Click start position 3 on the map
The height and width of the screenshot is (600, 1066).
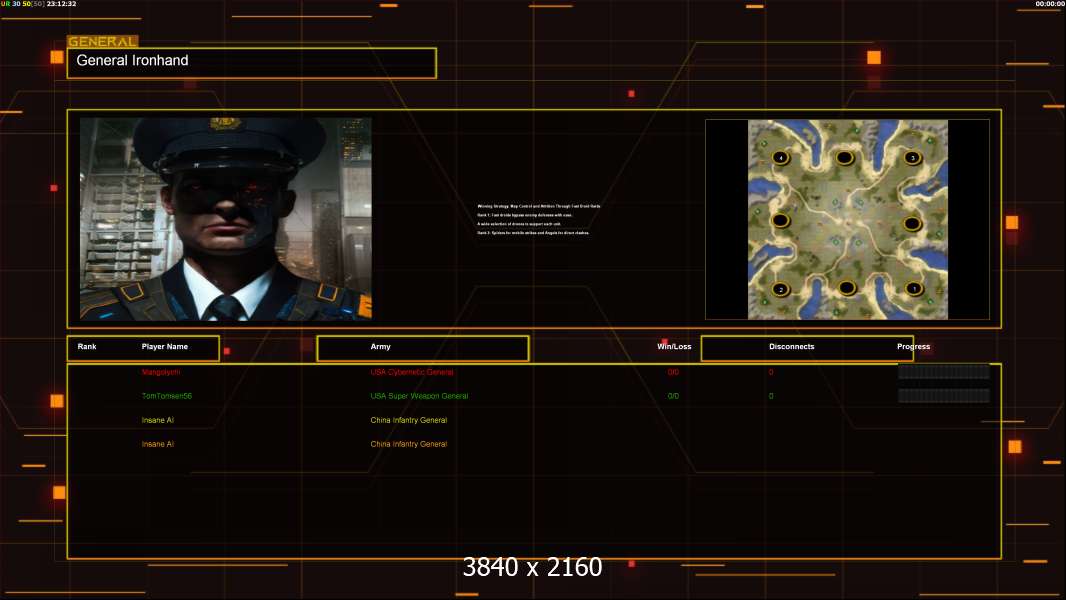tap(912, 158)
